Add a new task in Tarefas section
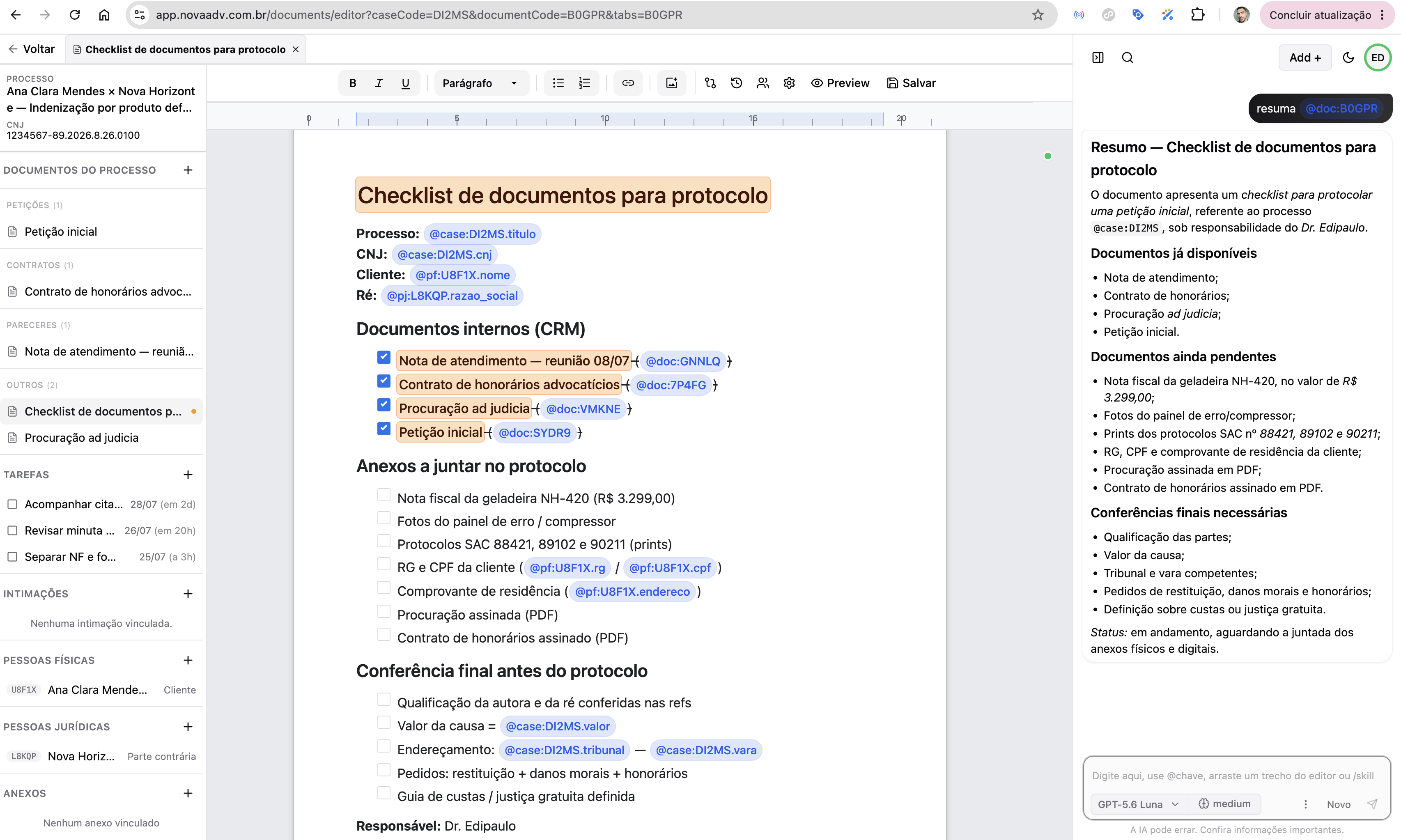Image resolution: width=1401 pixels, height=840 pixels. point(188,474)
